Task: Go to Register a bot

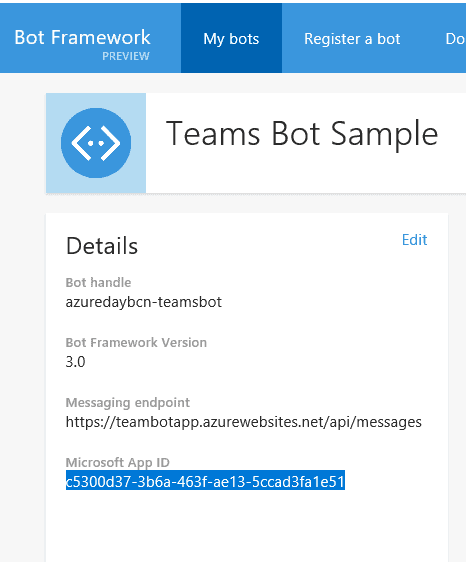Action: pos(352,38)
